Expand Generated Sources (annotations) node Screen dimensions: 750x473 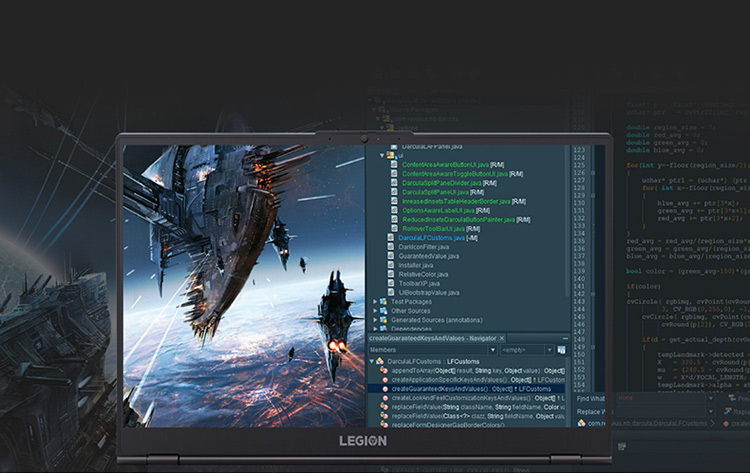coord(375,320)
